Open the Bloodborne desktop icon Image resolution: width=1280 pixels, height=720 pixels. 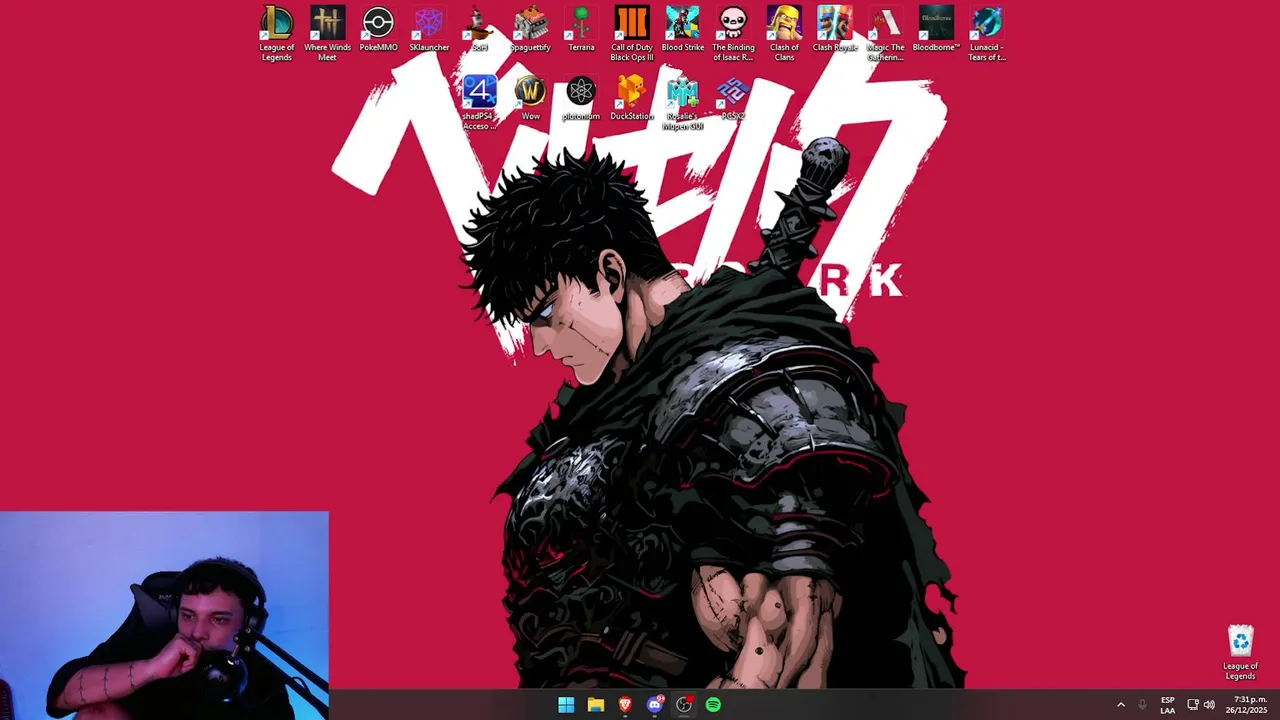[936, 29]
